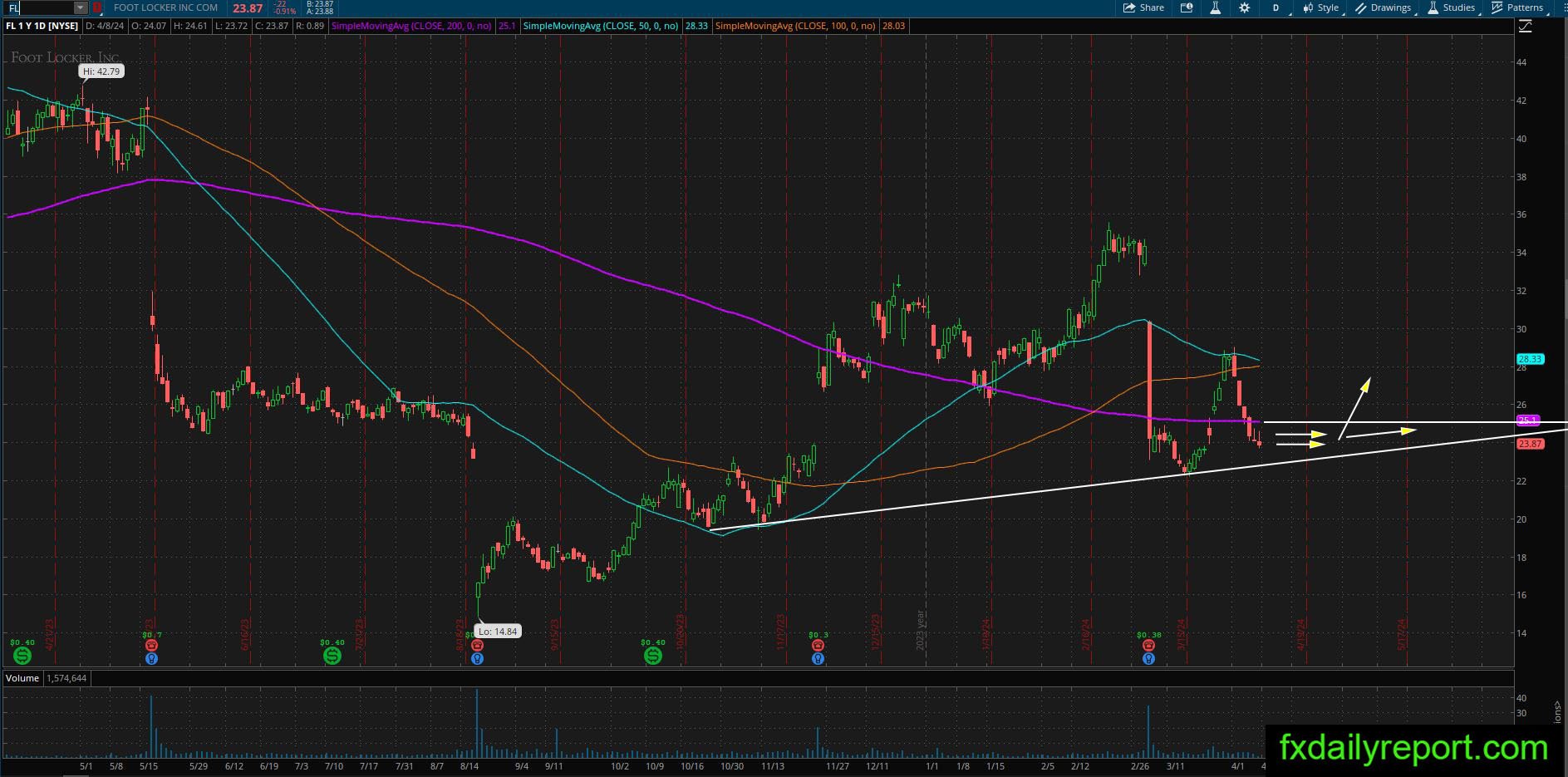Click the 28.33 value in the study header
The image size is (1568, 777).
tap(696, 26)
